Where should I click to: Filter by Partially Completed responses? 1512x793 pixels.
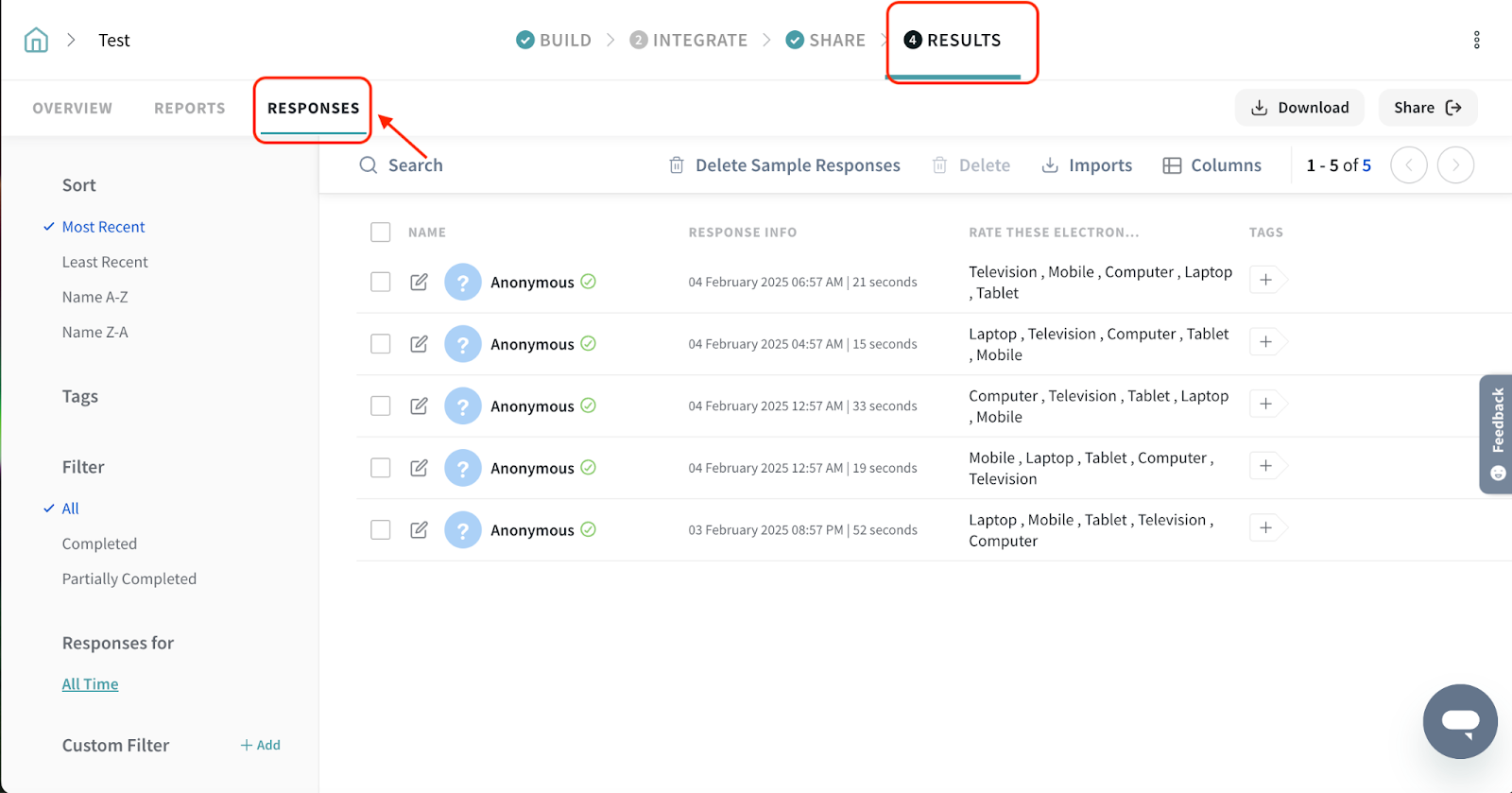coord(129,579)
